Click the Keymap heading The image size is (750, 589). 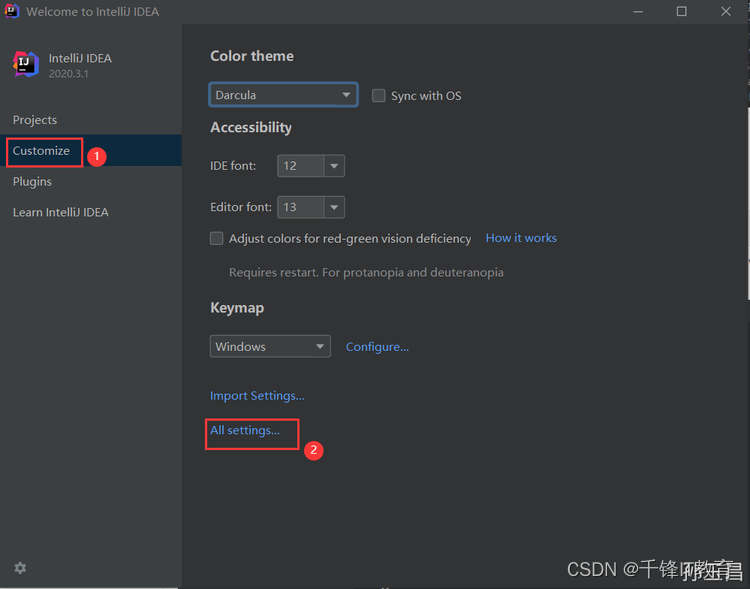tap(237, 308)
